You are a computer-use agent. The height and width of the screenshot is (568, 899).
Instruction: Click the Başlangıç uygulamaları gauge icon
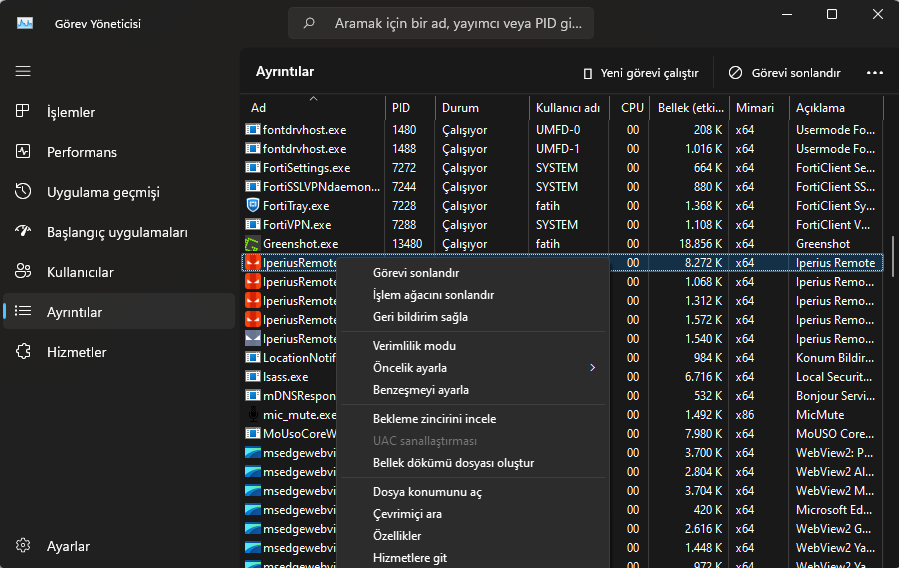point(23,231)
